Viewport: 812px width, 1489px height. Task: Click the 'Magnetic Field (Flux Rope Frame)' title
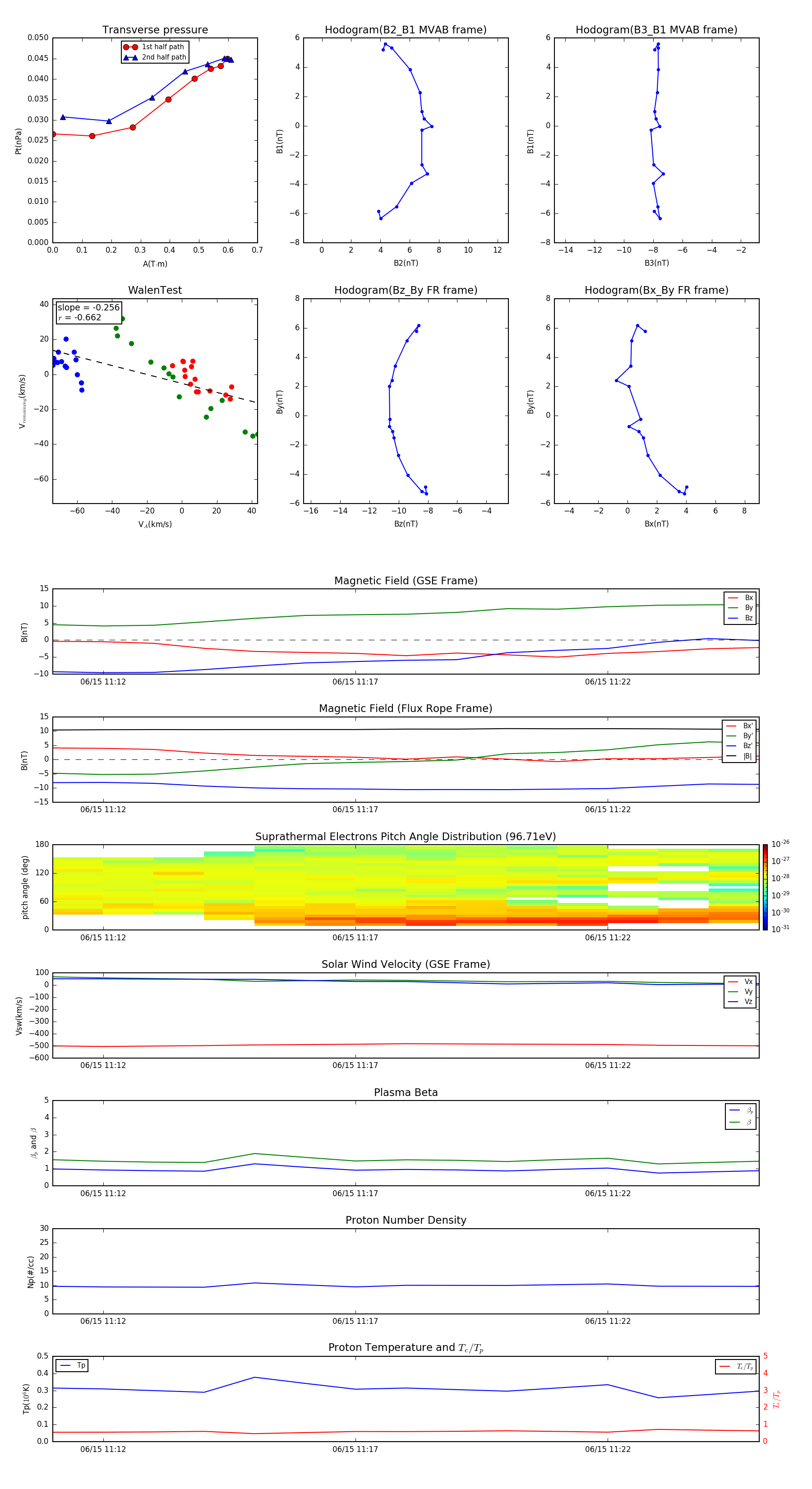tap(406, 708)
